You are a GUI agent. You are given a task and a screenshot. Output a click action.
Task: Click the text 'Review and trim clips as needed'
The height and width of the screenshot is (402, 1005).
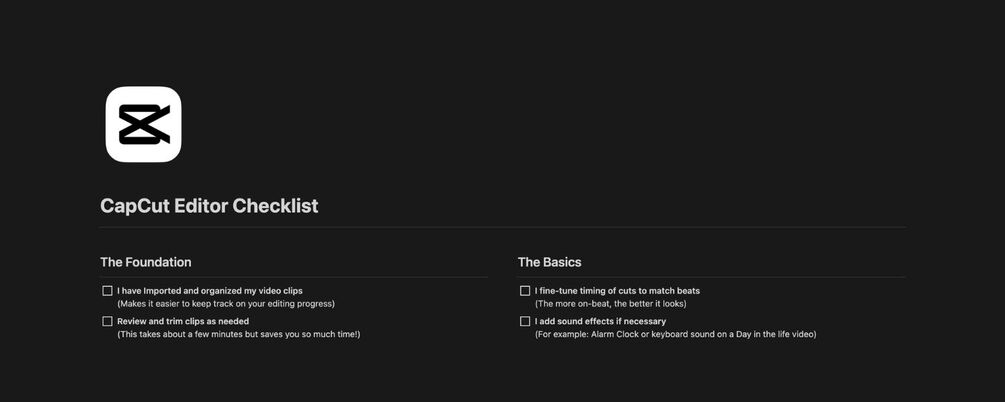tap(183, 321)
